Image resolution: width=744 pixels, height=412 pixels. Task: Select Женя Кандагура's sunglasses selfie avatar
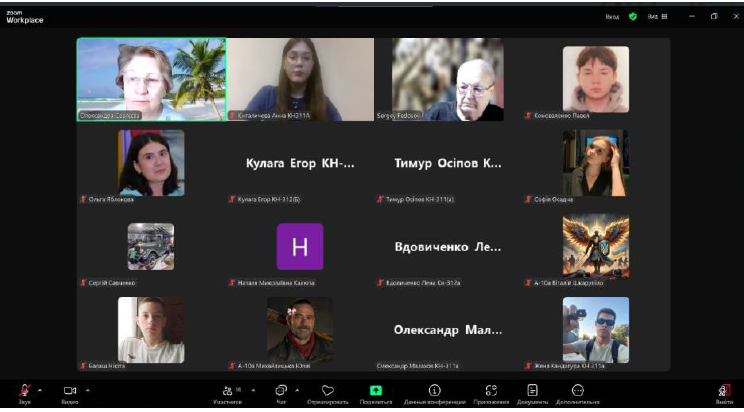tap(596, 330)
